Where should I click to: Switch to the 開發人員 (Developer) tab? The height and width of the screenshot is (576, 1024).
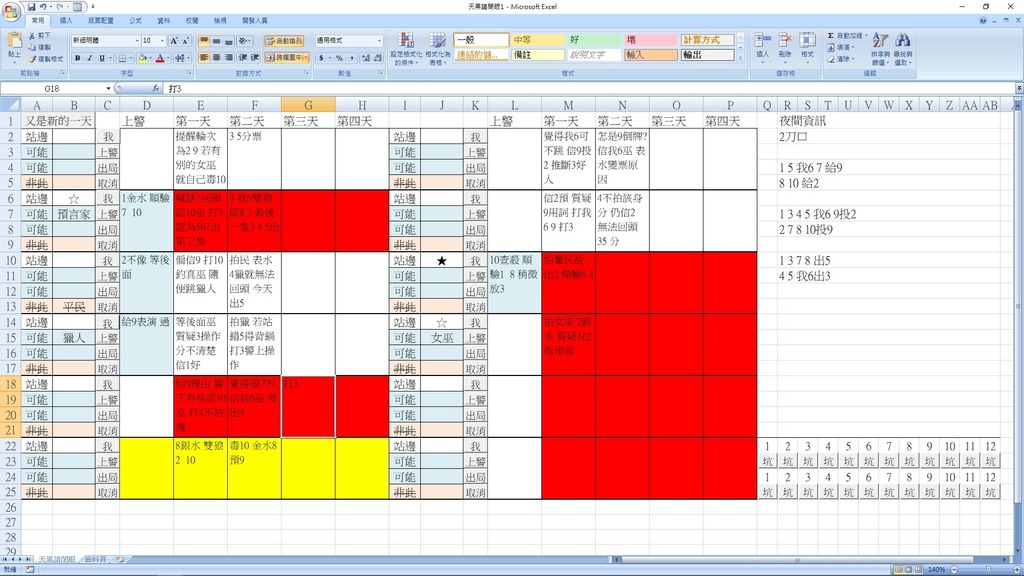(255, 21)
